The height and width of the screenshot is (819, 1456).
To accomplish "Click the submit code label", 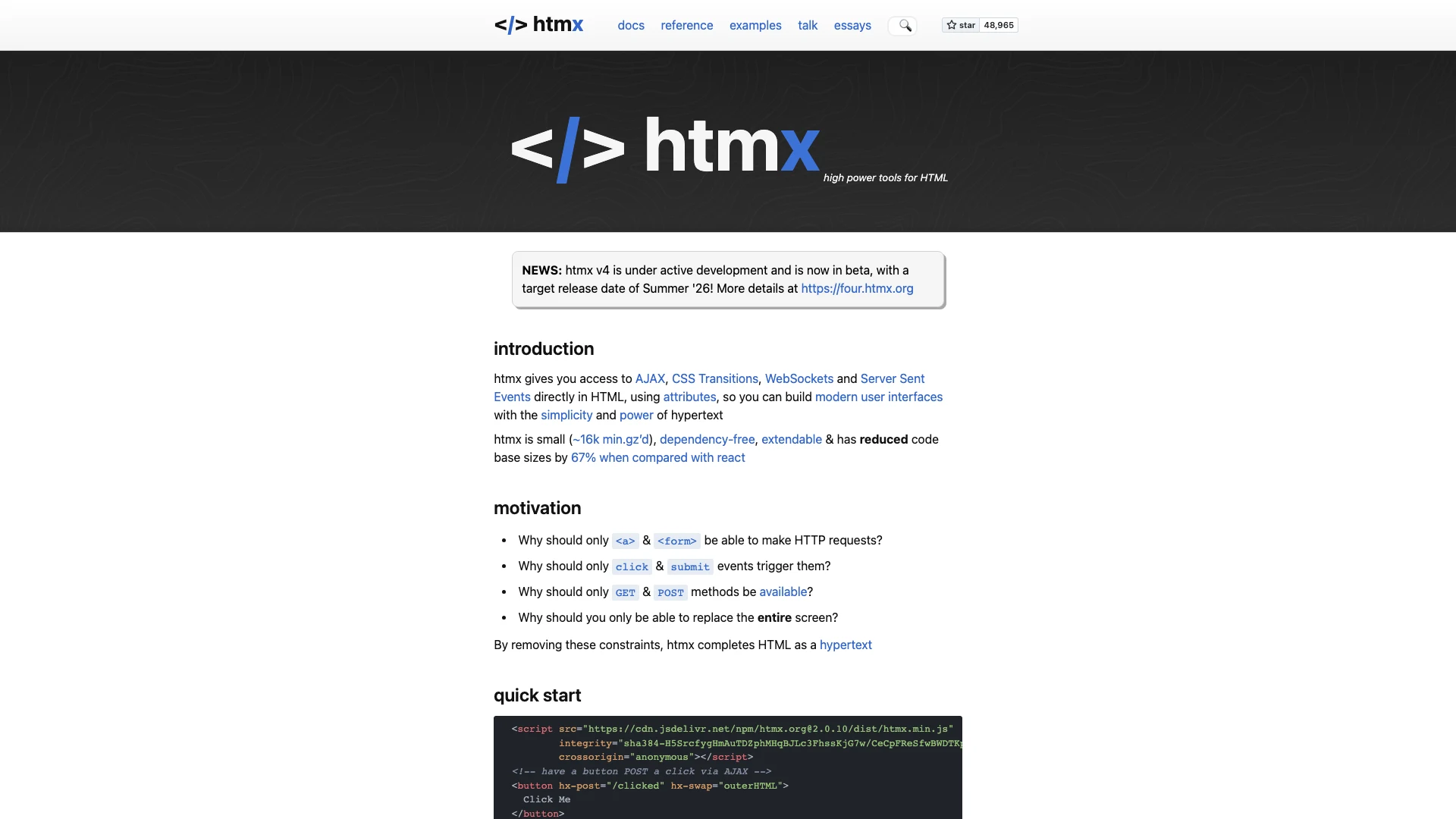I will pos(690,566).
